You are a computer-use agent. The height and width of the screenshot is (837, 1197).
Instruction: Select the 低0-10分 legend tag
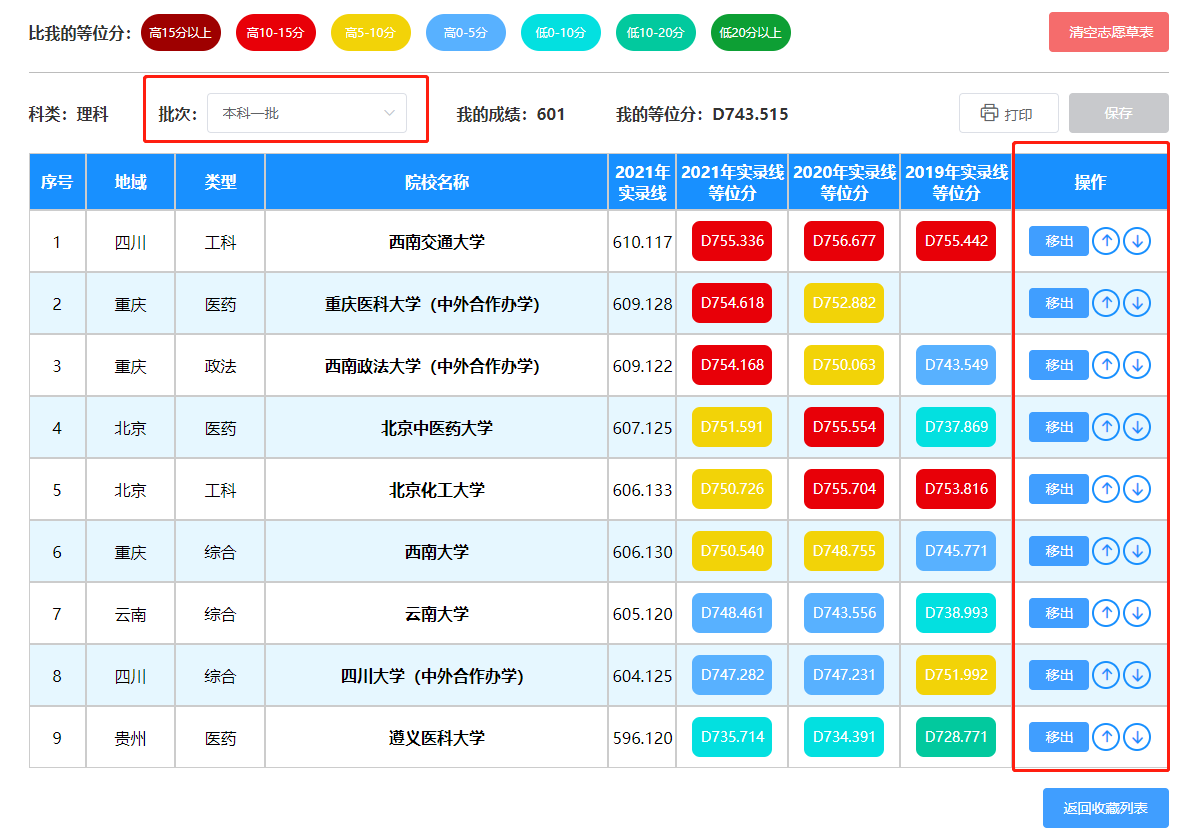pos(560,33)
